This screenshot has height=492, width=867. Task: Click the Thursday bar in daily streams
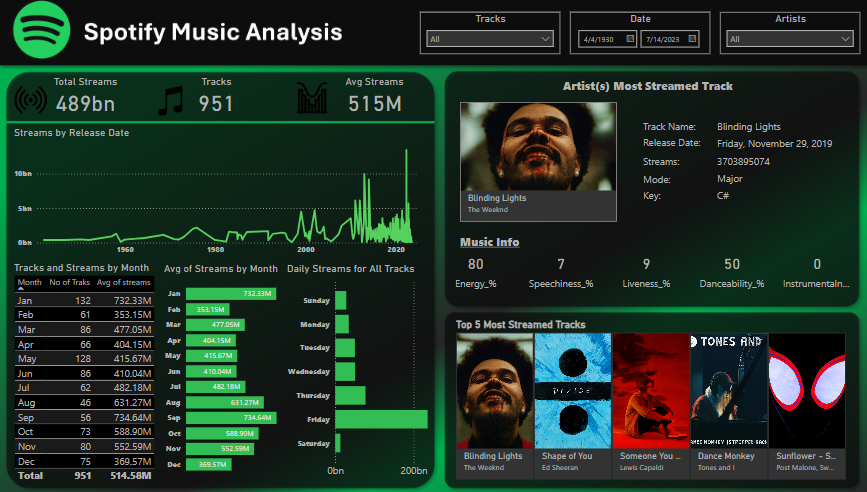click(x=351, y=395)
